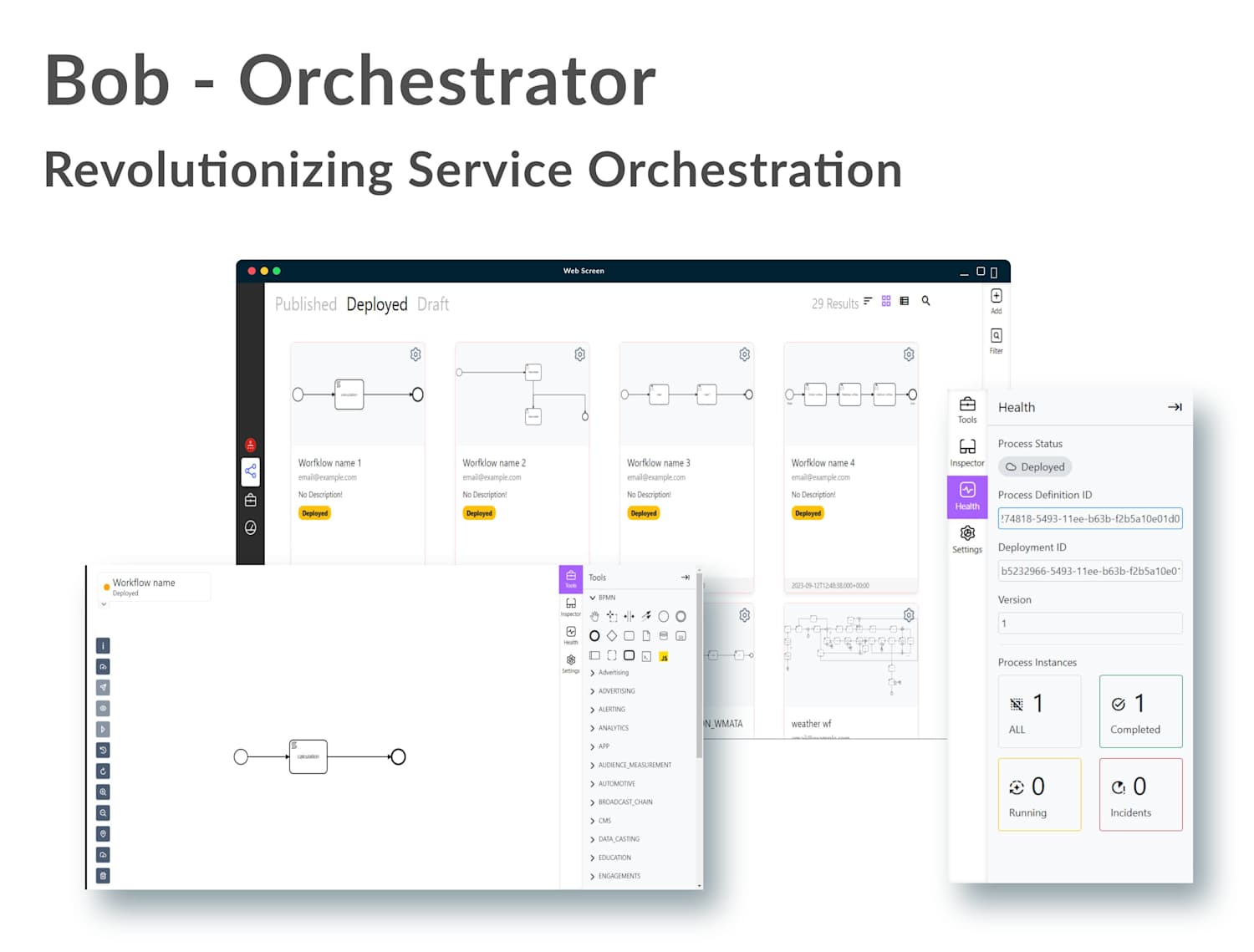Select the Running process instances tile

tap(1039, 795)
